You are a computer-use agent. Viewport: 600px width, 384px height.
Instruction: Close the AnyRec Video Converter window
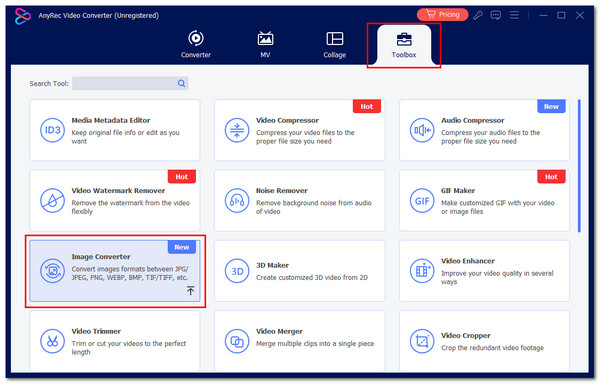[x=580, y=15]
